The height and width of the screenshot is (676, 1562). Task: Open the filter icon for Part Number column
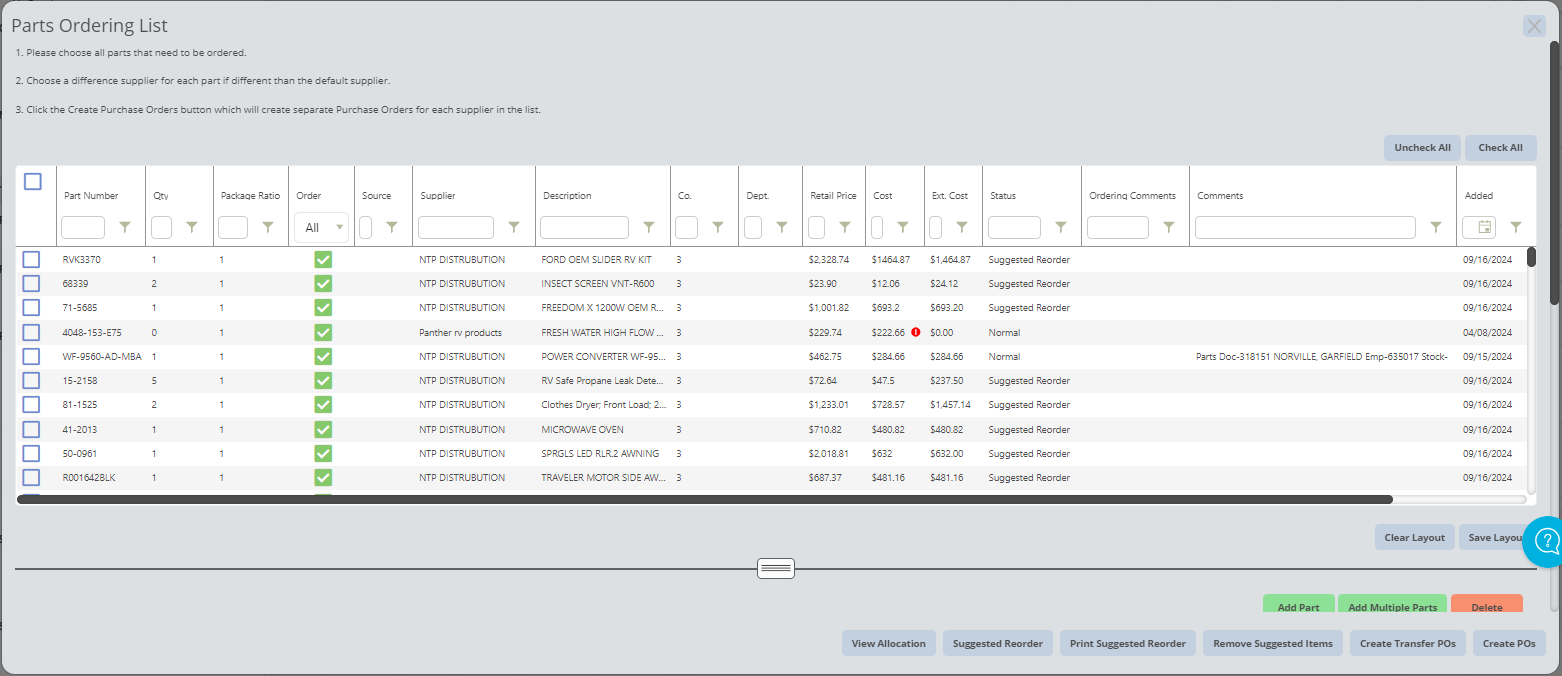125,228
